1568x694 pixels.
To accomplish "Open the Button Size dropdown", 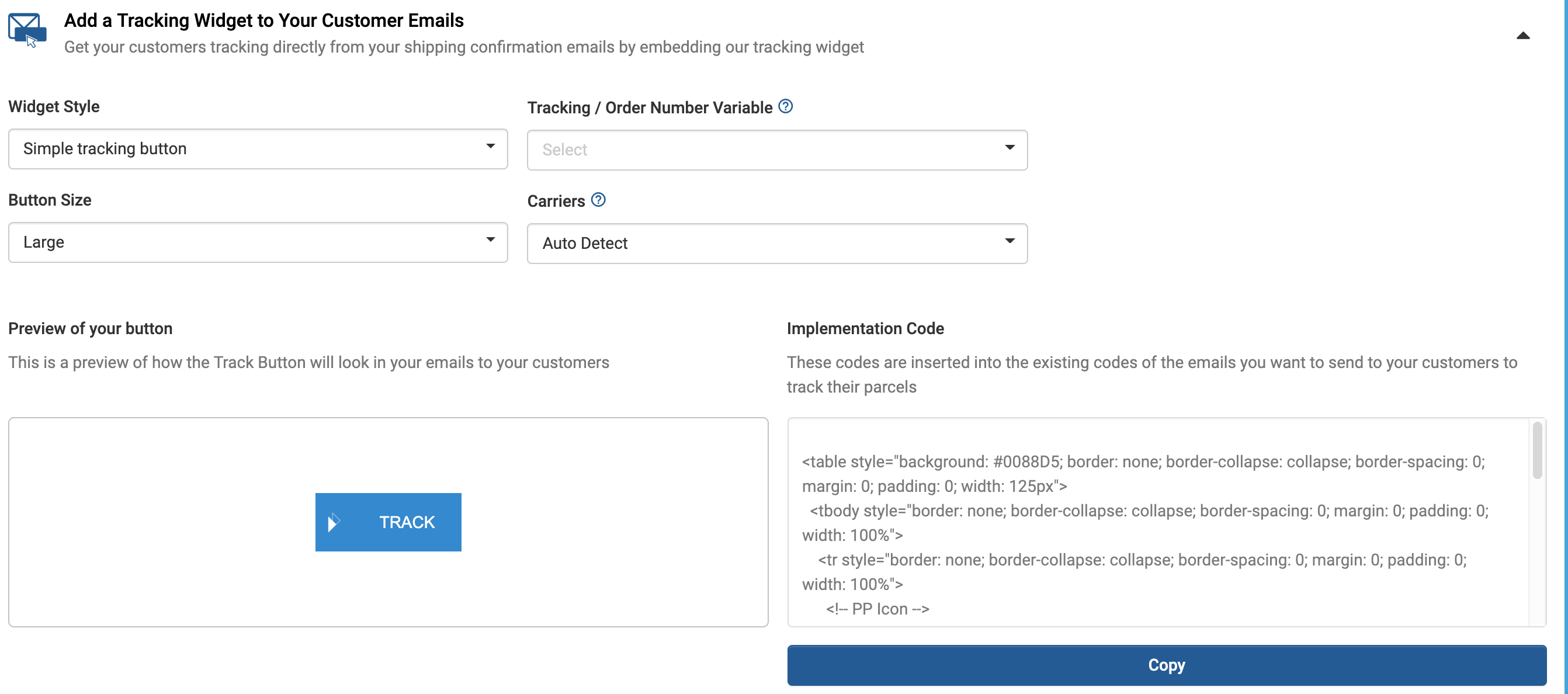I will [258, 242].
